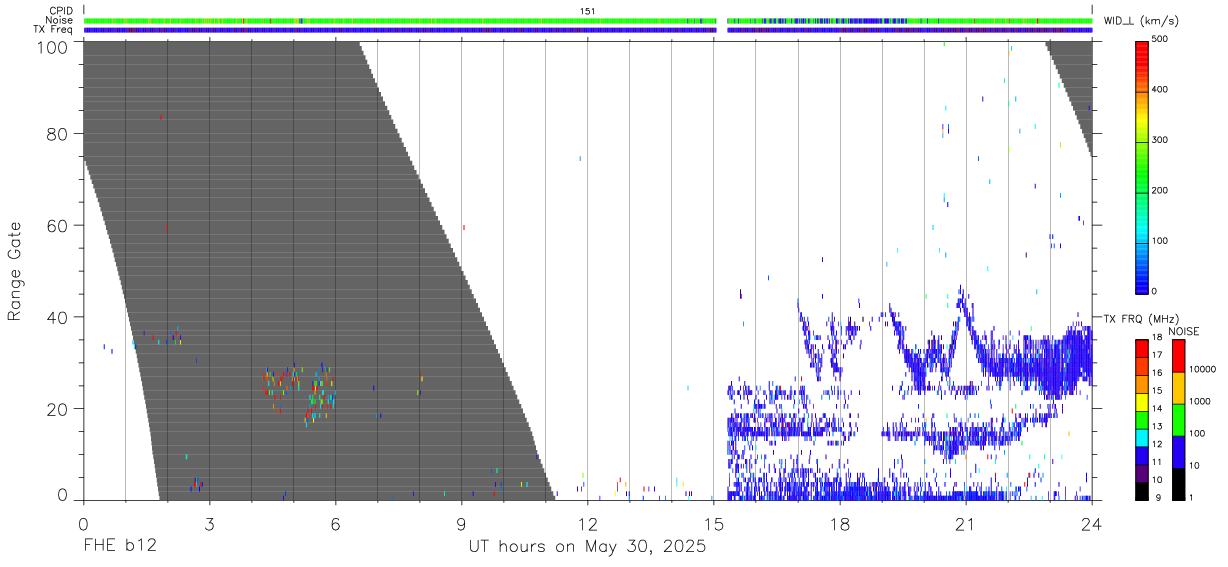Click the TX frequency color legend bar

pyautogui.click(x=1142, y=420)
